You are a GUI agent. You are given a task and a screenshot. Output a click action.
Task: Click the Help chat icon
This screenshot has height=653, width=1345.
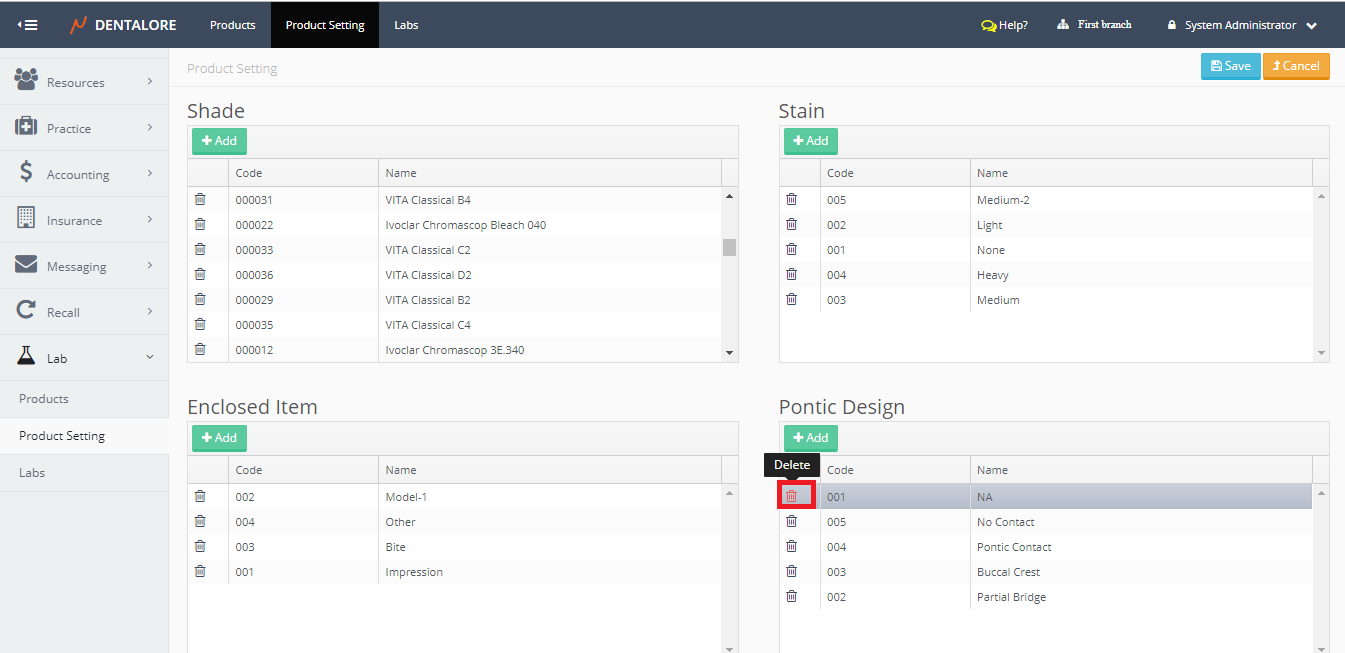(988, 26)
